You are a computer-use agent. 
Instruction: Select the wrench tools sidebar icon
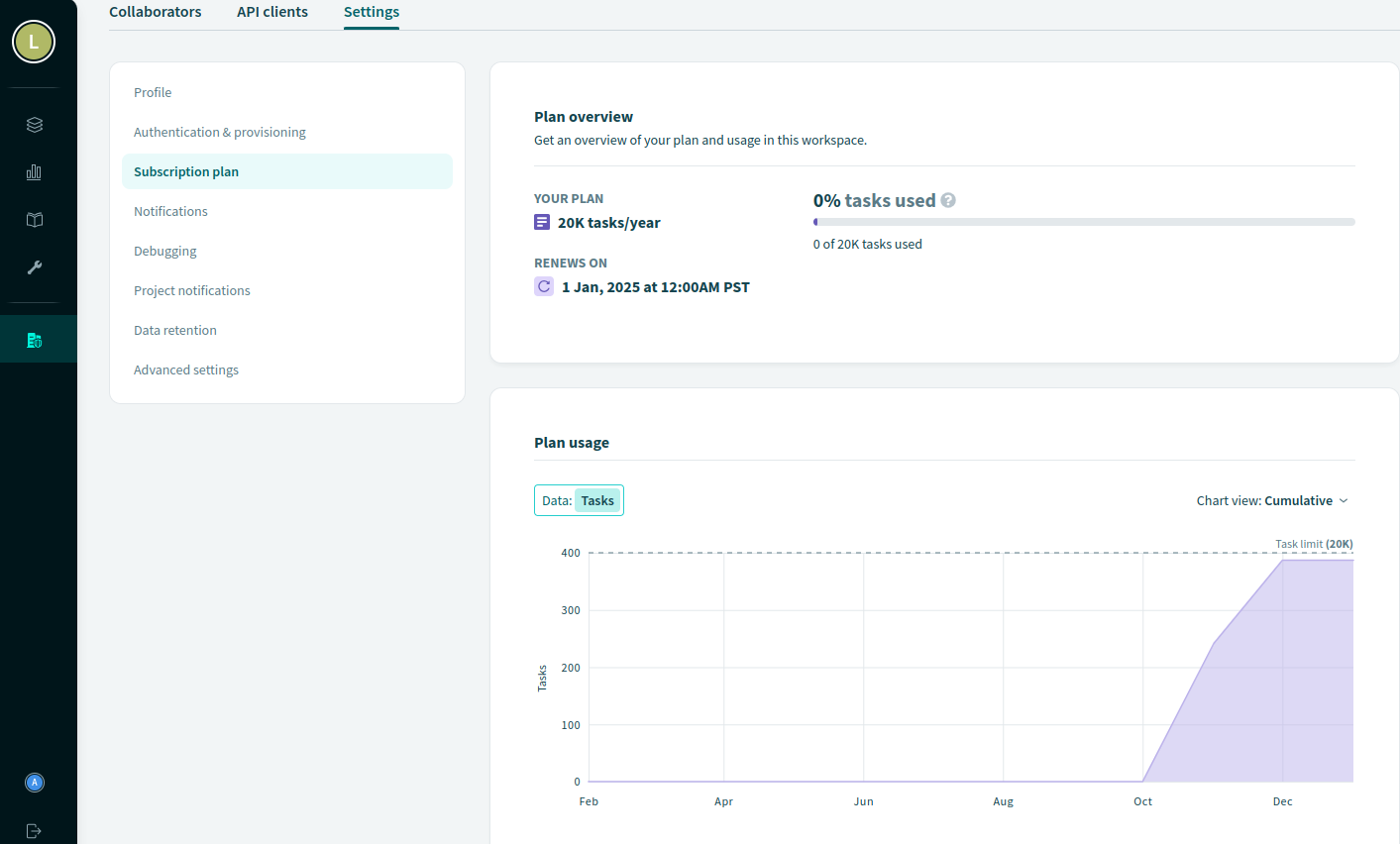[x=35, y=267]
